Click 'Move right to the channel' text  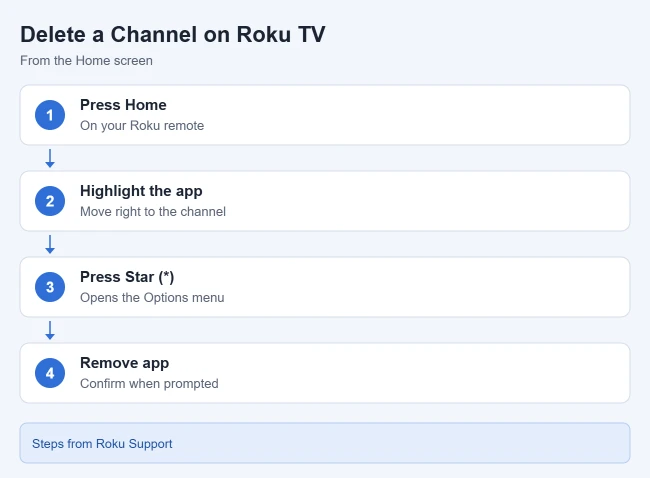tap(153, 212)
